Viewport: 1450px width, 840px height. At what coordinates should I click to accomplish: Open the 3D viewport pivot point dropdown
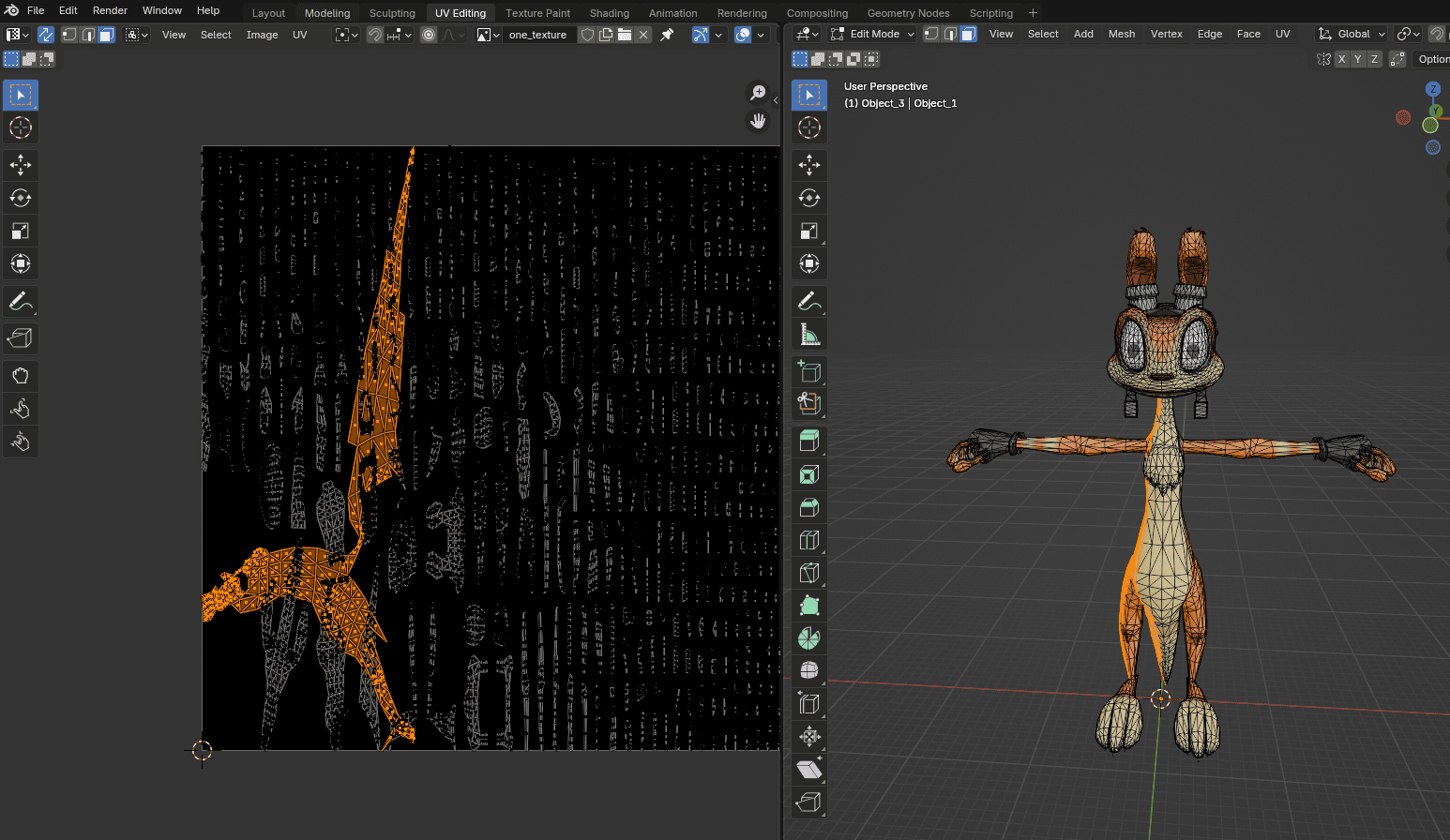[x=1408, y=34]
